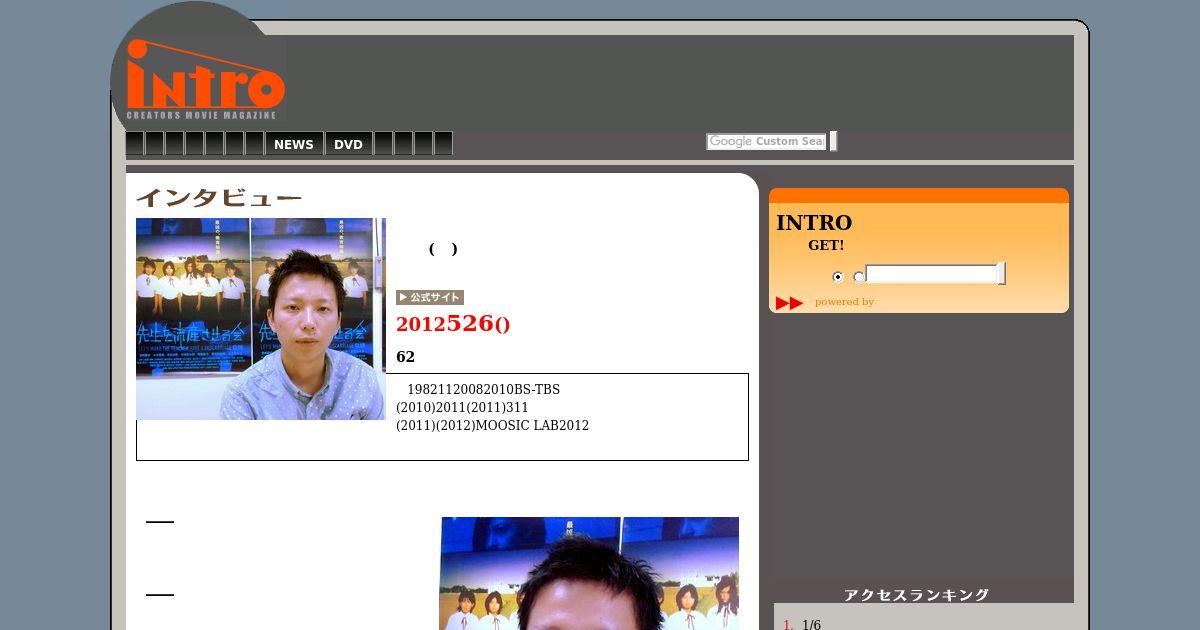Click the red date text '2012526()'

click(x=453, y=323)
